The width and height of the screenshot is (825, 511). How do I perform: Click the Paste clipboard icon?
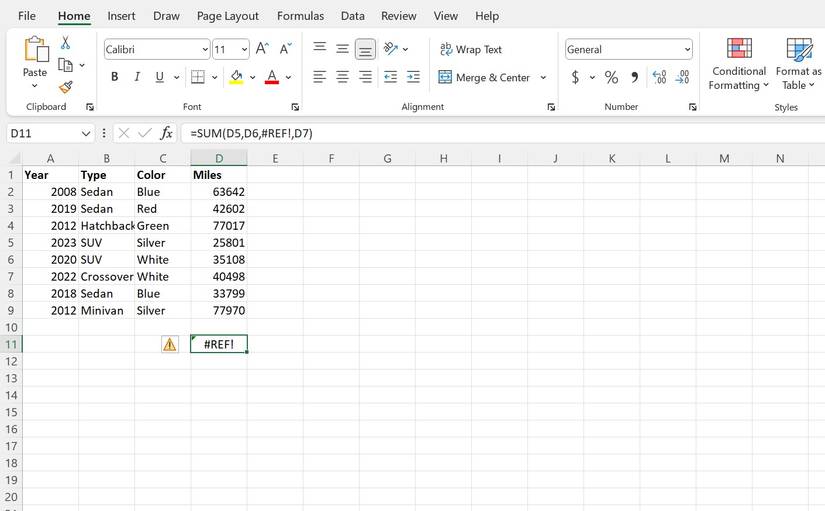coord(36,49)
